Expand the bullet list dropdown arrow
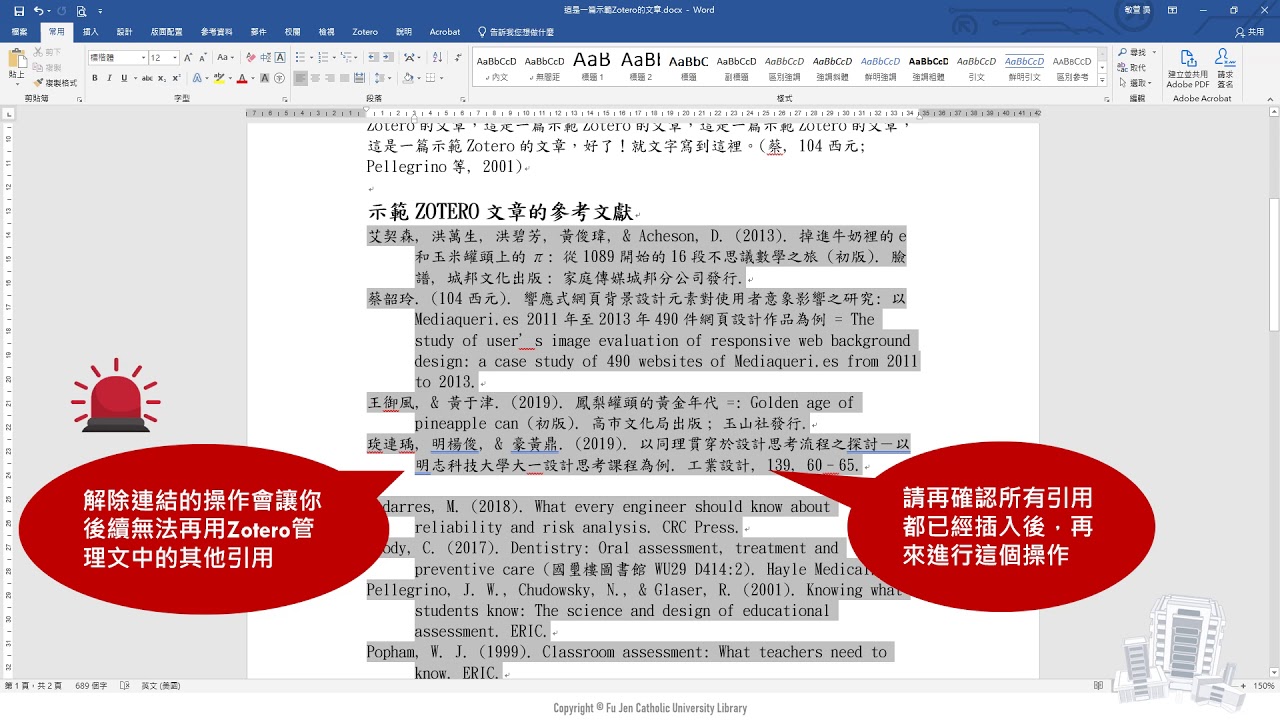Viewport: 1280px width, 720px height. click(x=311, y=57)
